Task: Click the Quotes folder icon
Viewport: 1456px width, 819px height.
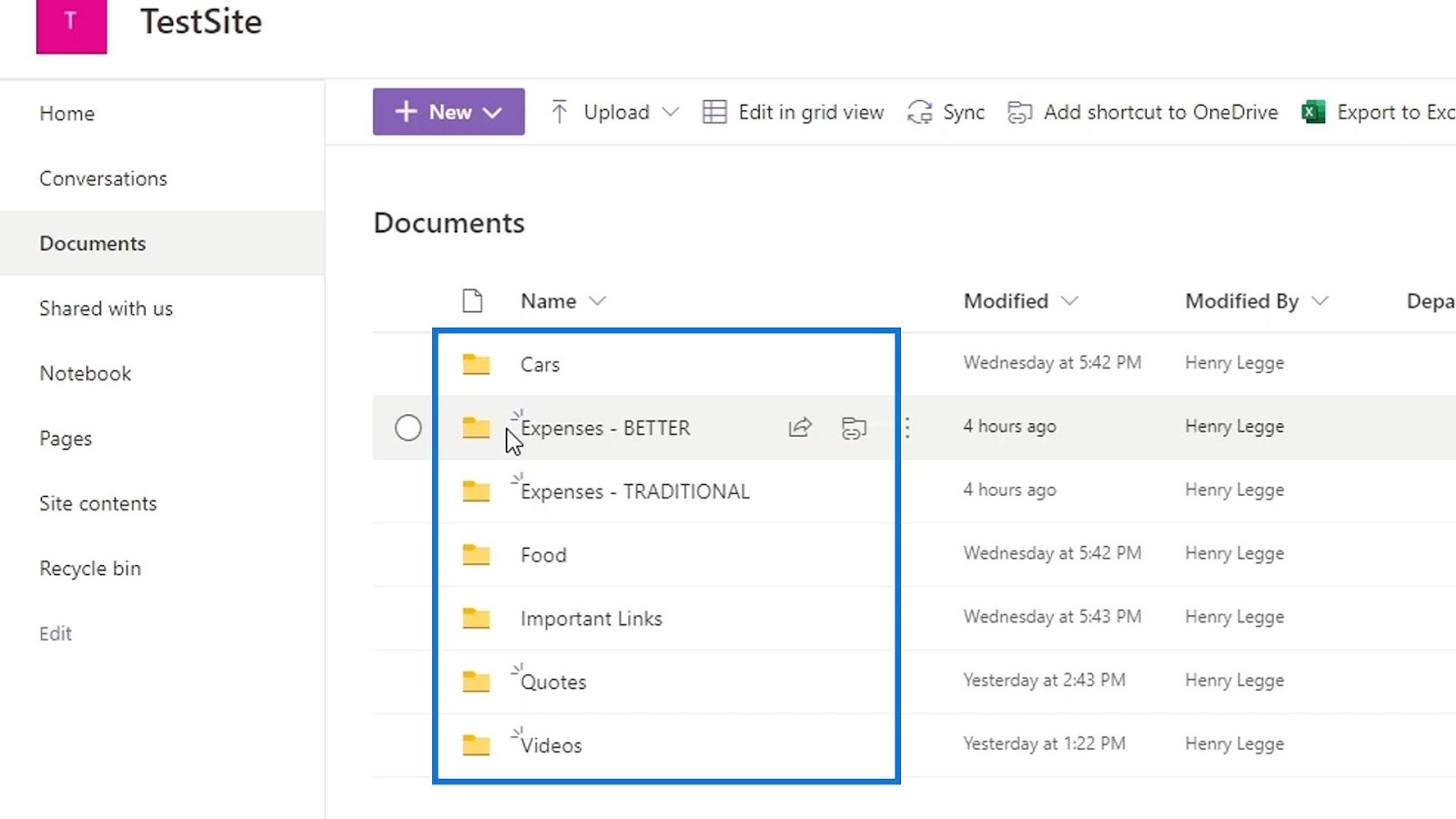Action: tap(476, 682)
